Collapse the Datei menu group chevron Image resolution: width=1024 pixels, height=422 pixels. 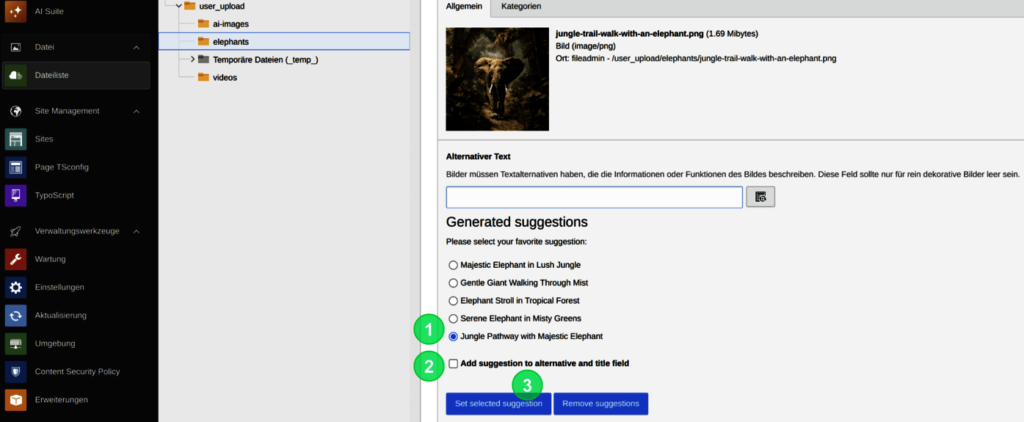coord(136,48)
